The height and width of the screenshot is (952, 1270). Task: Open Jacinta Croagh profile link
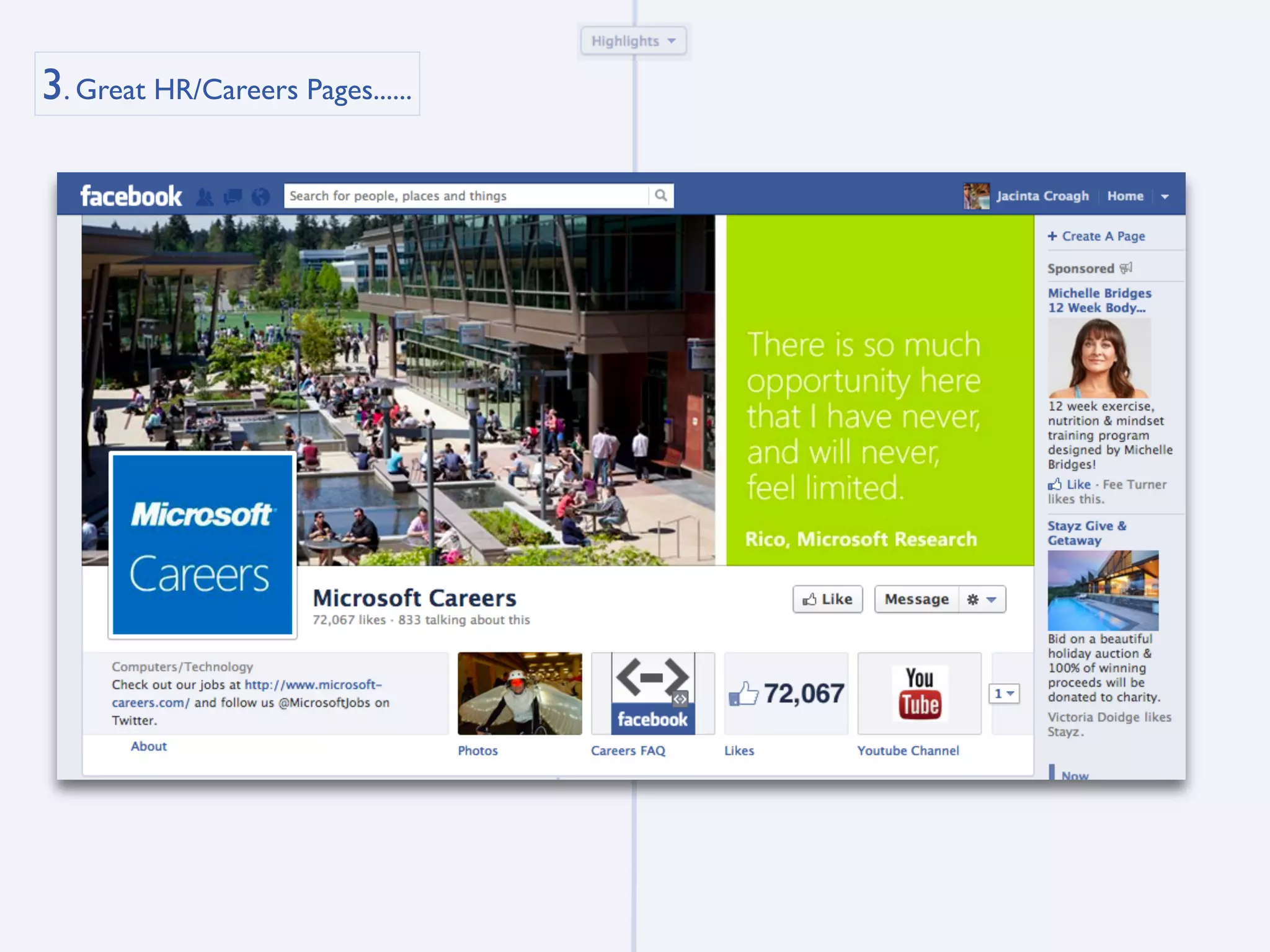tap(1042, 196)
